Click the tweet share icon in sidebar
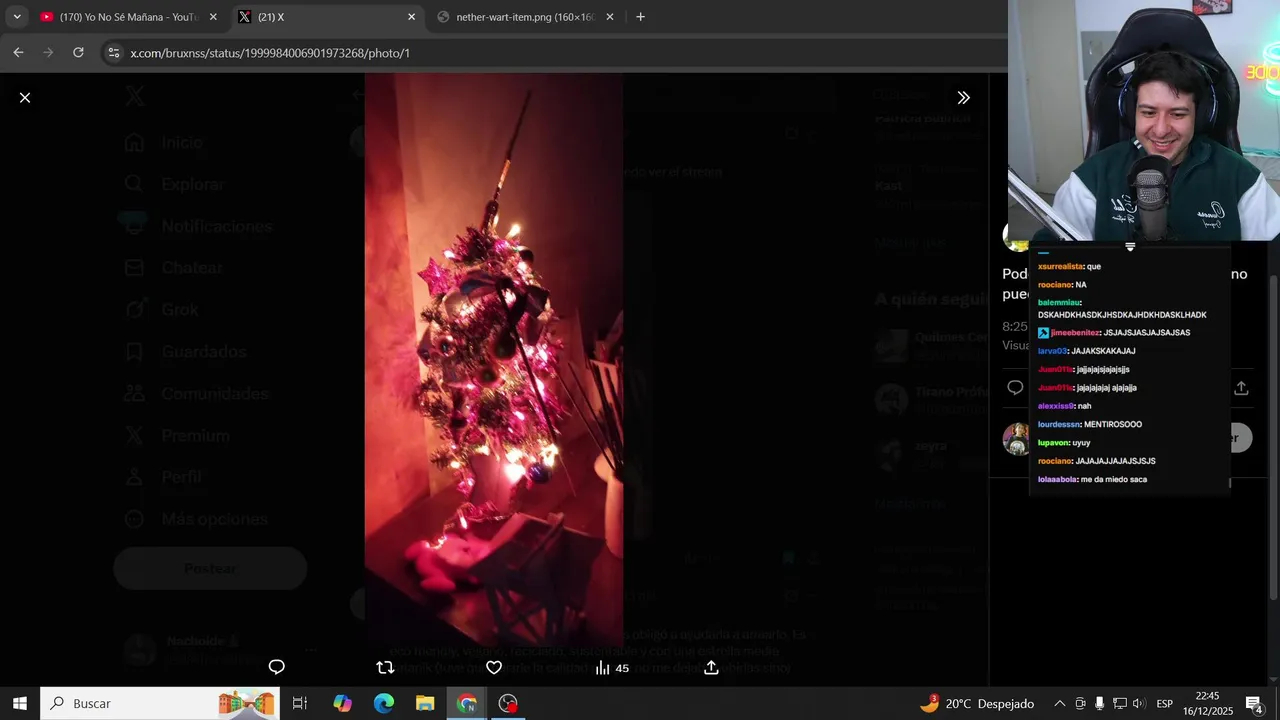This screenshot has width=1280, height=720. pyautogui.click(x=1241, y=388)
